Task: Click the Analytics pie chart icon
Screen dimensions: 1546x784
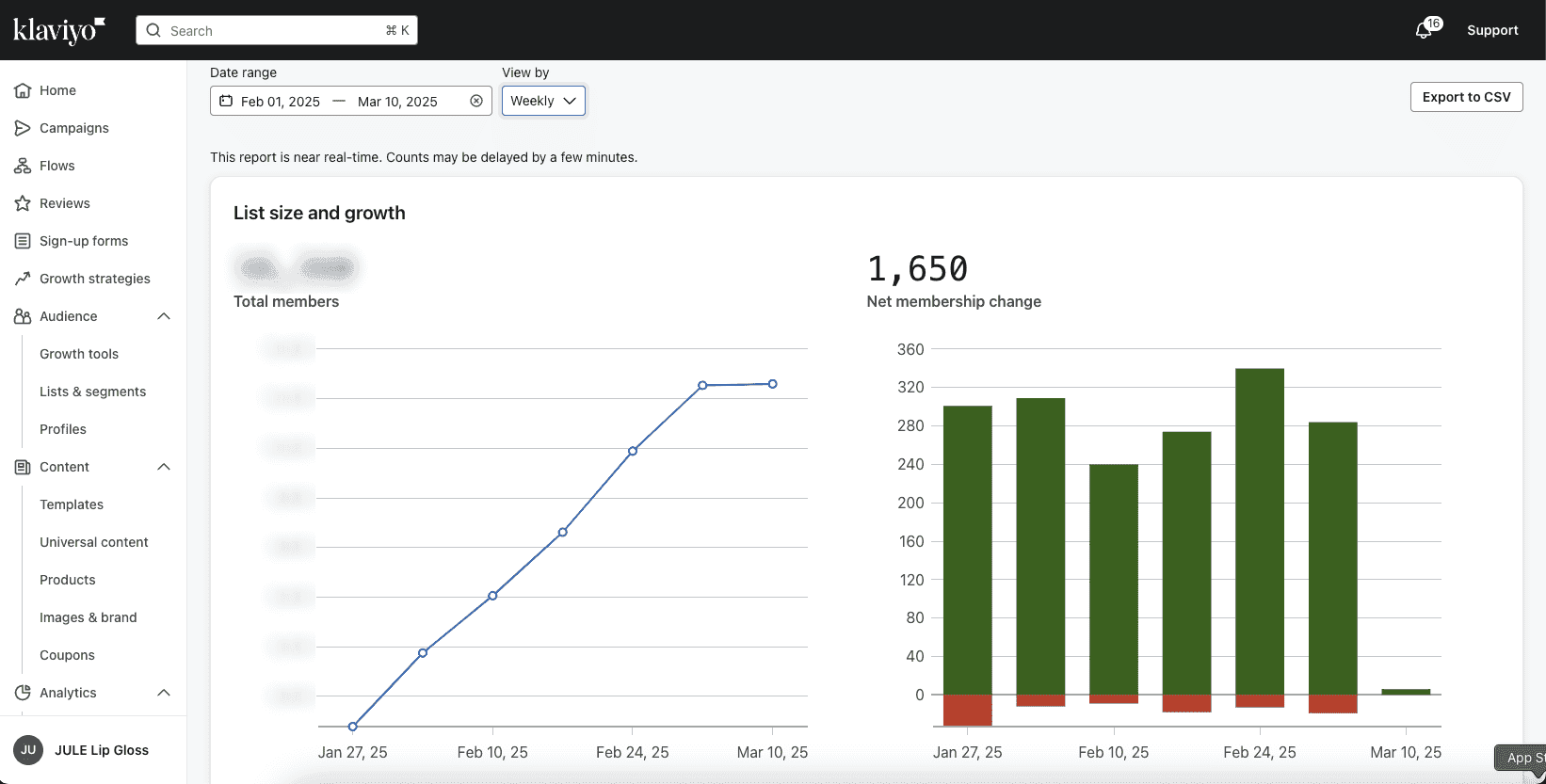Action: 23,693
